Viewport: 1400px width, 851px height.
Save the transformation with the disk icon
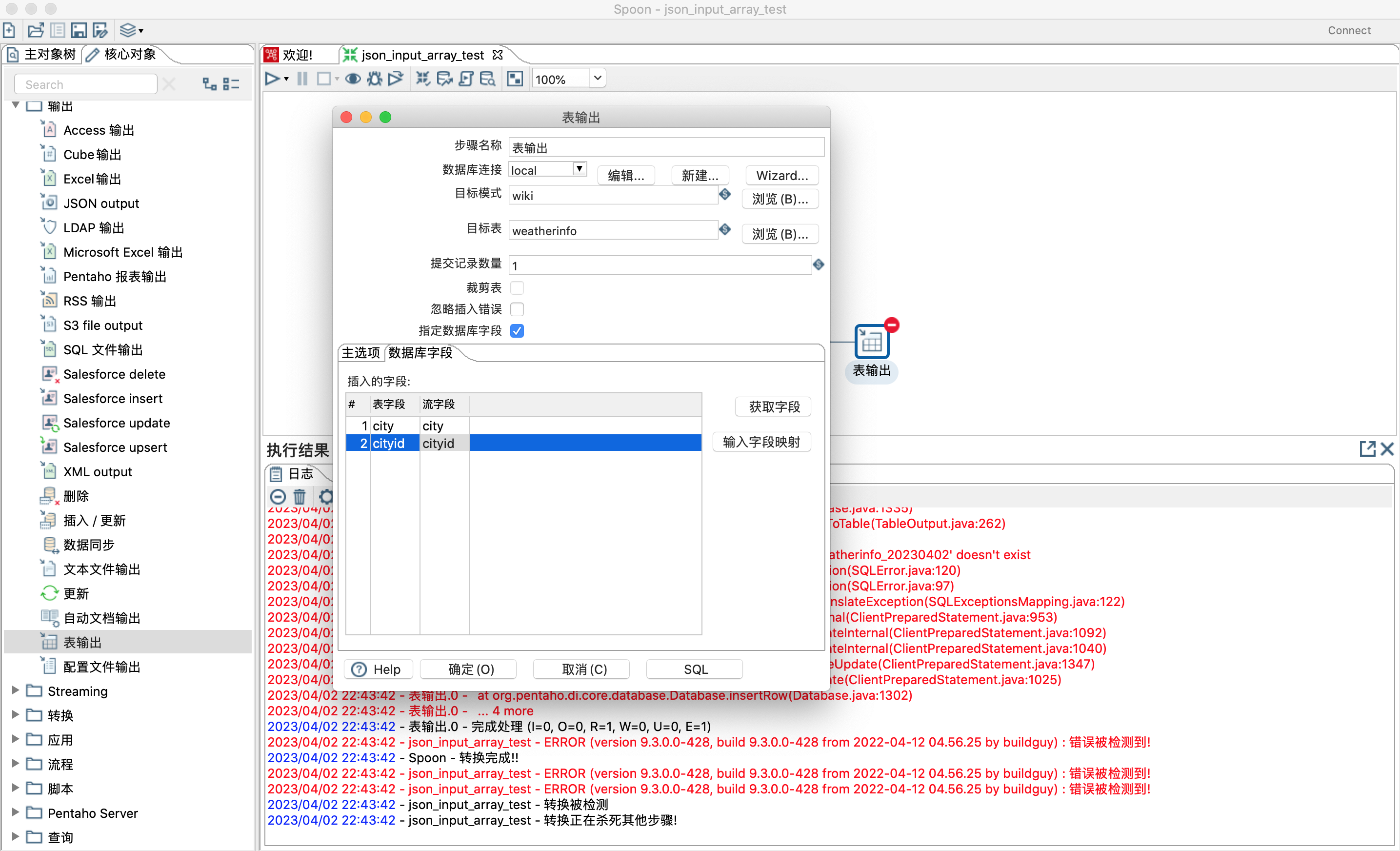point(79,30)
